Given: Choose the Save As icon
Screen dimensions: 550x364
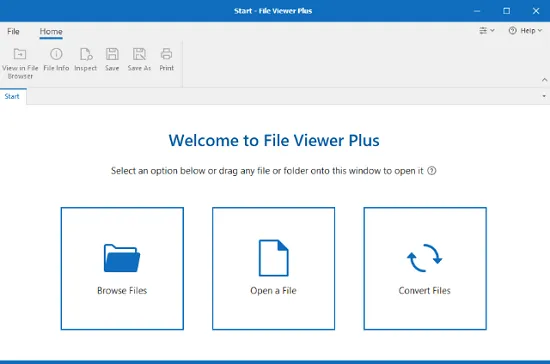Looking at the screenshot, I should 139,54.
